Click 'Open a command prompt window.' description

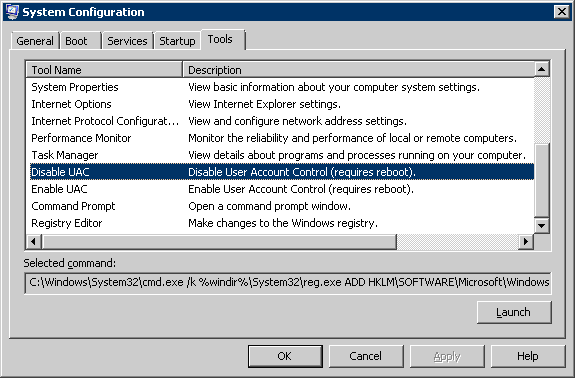click(x=270, y=206)
